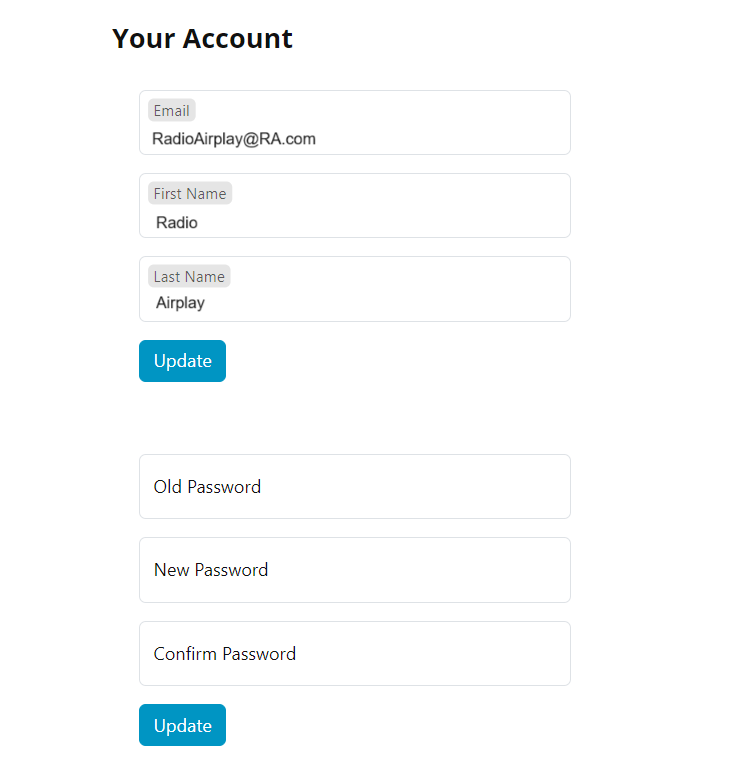
Task: Focus the New Password field
Action: click(354, 570)
